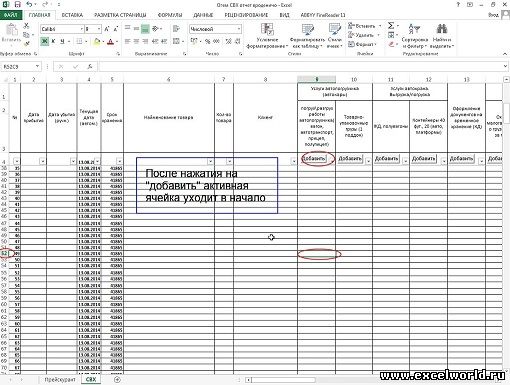
Task: Click the AutoSum sigma icon
Action: click(x=391, y=25)
